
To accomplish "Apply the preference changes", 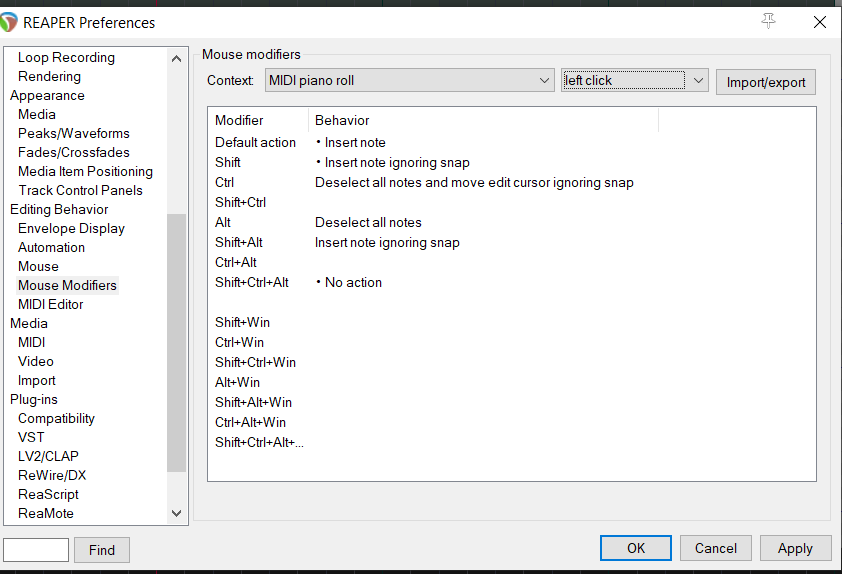I will (x=795, y=548).
